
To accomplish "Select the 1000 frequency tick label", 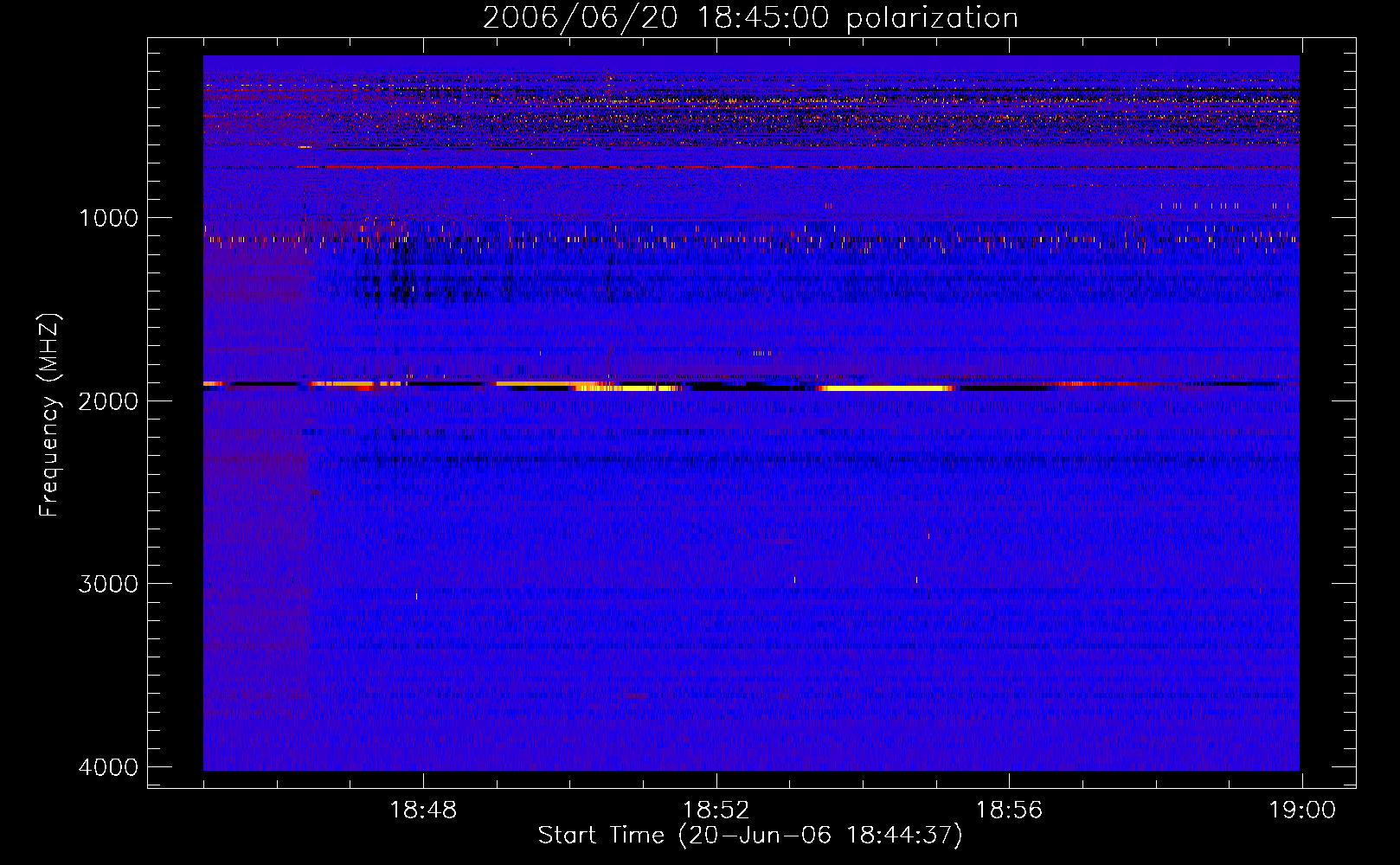I will click(108, 218).
